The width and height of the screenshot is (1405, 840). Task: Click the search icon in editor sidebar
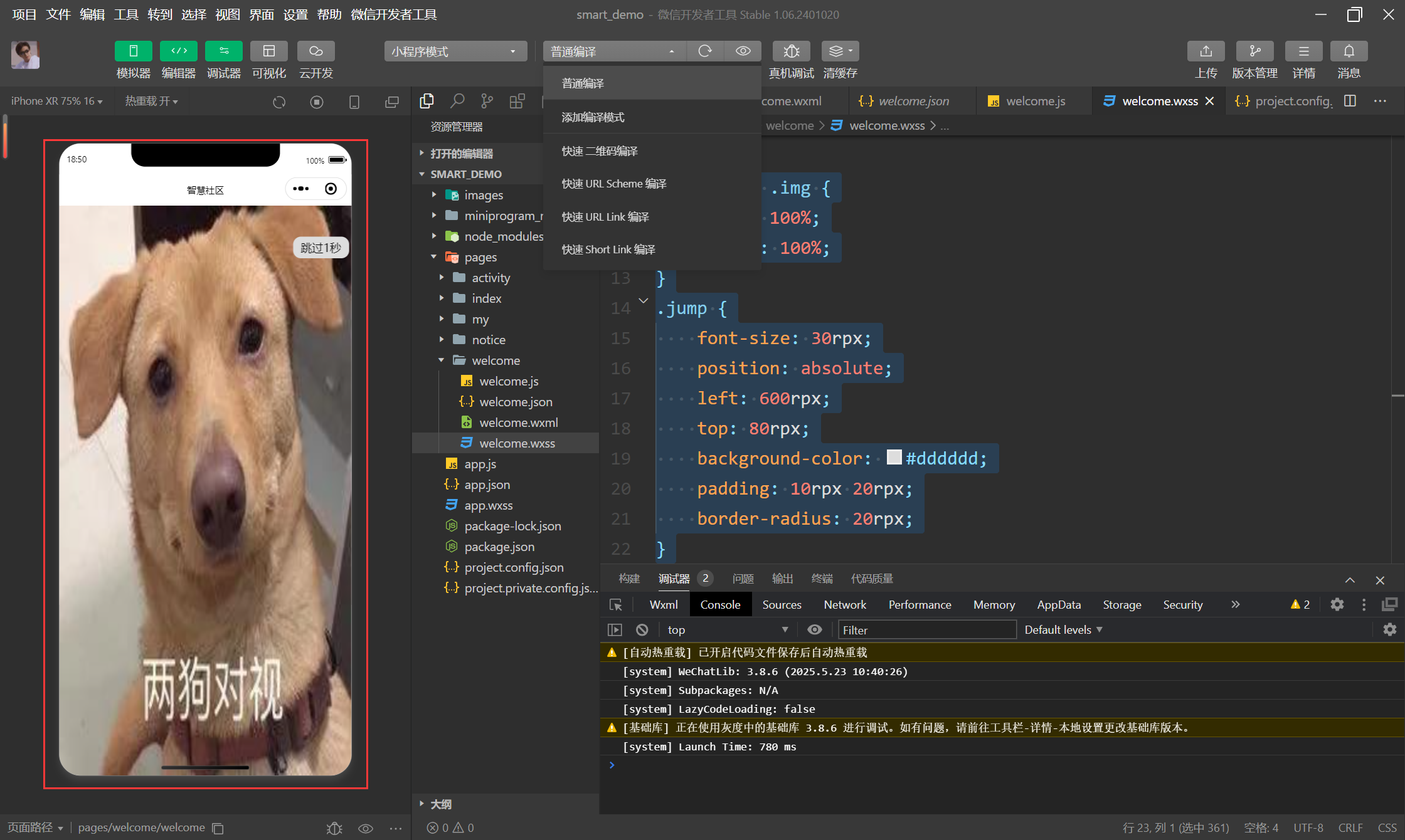[457, 101]
